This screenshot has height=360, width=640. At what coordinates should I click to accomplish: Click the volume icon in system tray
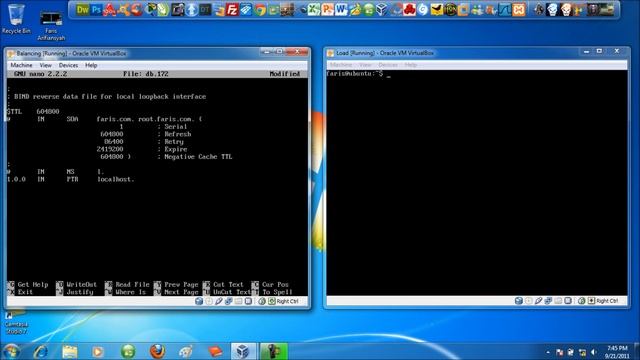click(594, 352)
